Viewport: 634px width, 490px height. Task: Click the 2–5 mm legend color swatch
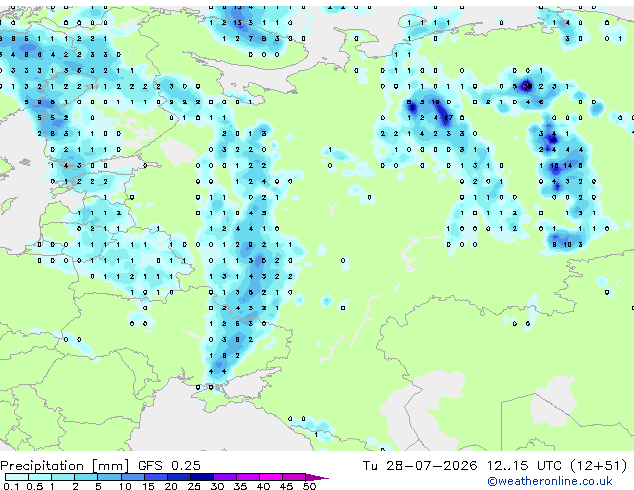[x=86, y=477]
